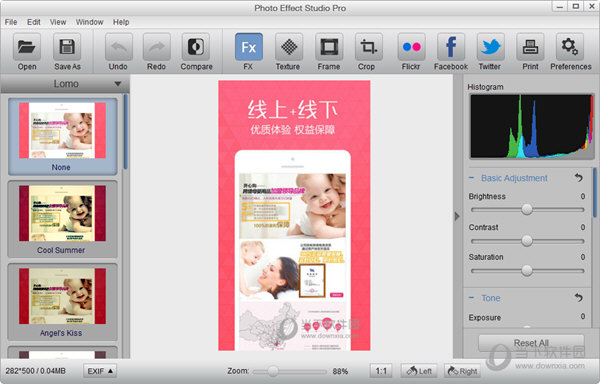Open the File menu
600x384 pixels.
click(11, 22)
